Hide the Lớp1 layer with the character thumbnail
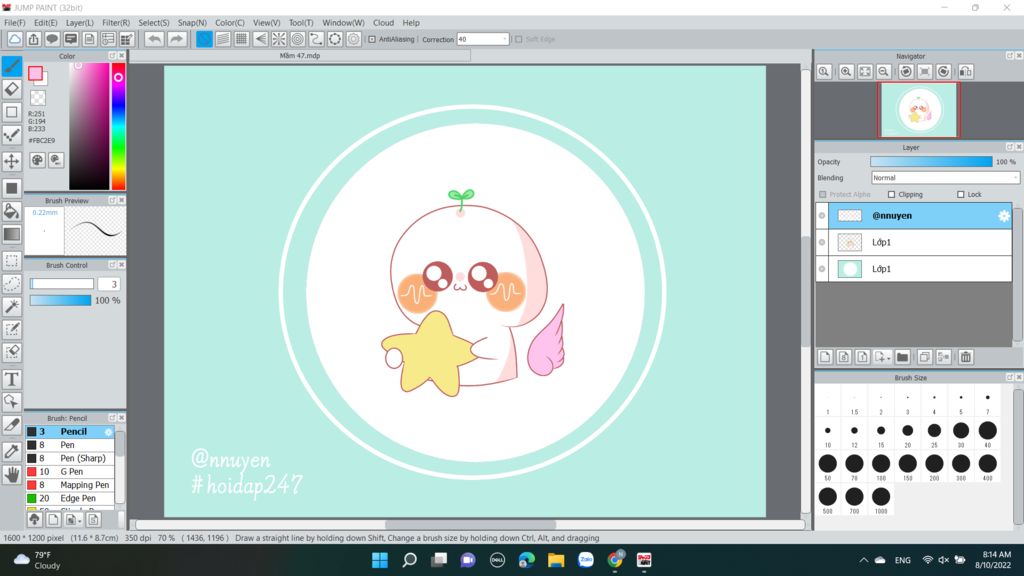Viewport: 1024px width, 576px height. (x=822, y=242)
